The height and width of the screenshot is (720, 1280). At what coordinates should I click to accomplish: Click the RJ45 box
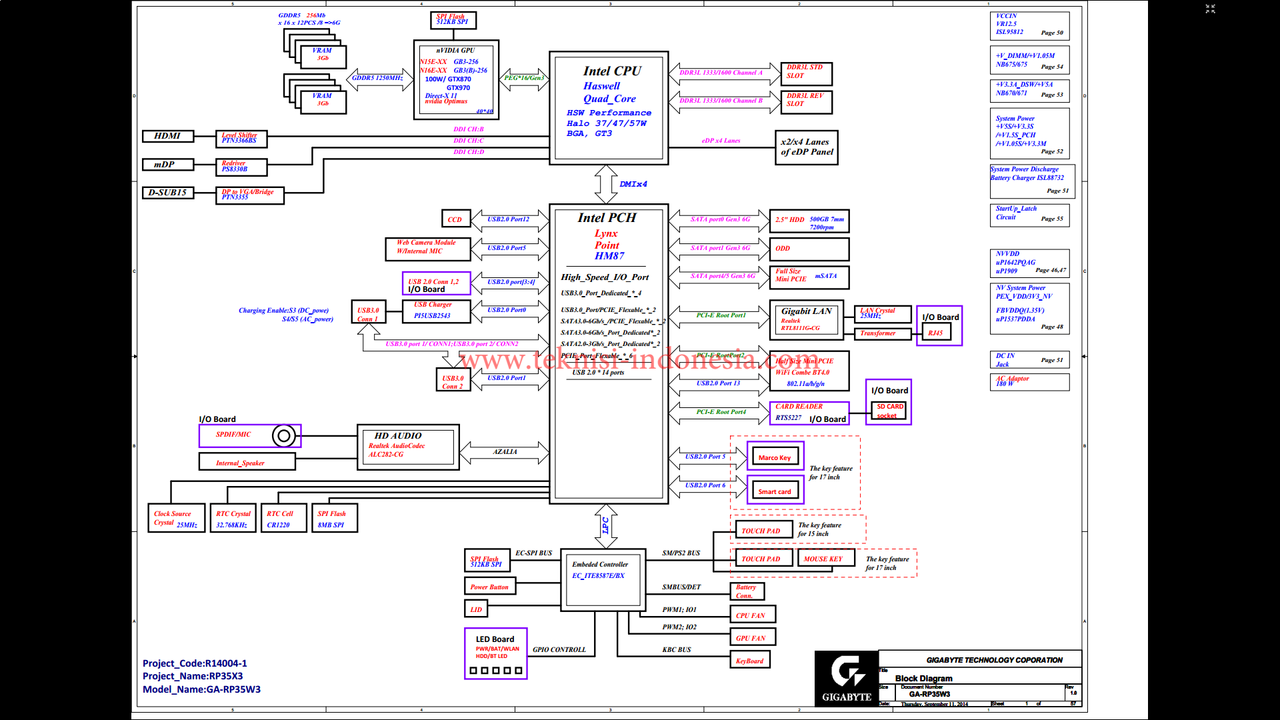point(936,333)
